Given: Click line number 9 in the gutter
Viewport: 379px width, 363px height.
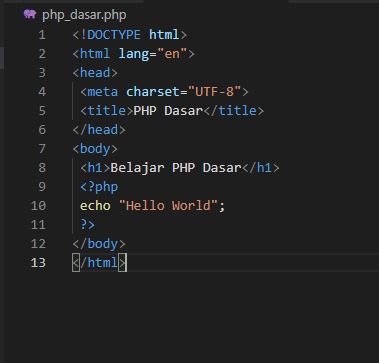Looking at the screenshot, I should tap(42, 187).
